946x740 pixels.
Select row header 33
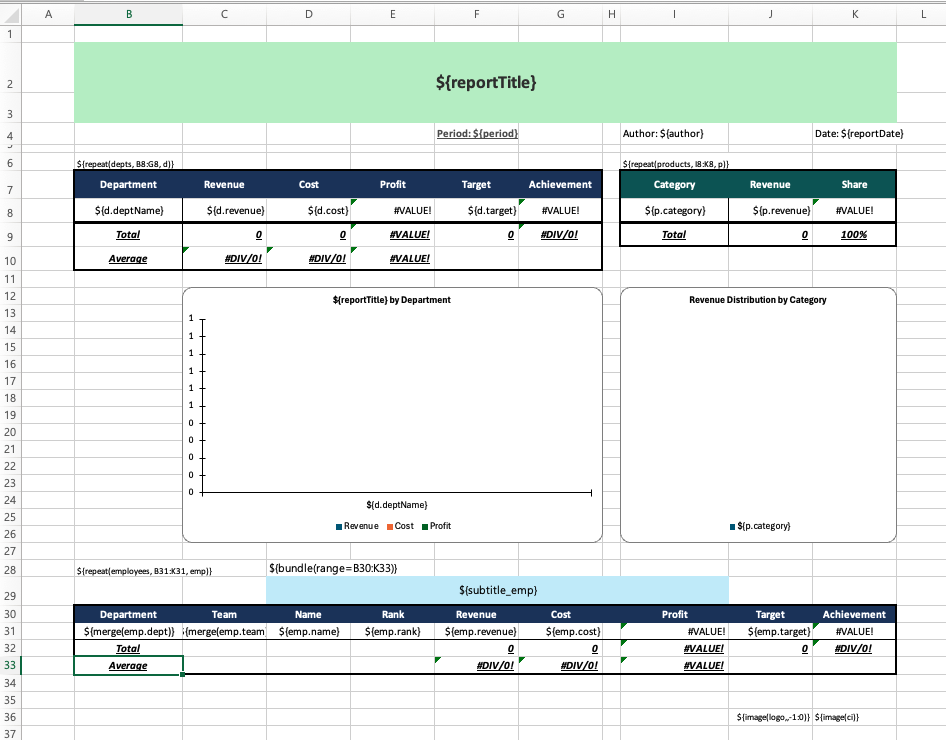point(10,666)
